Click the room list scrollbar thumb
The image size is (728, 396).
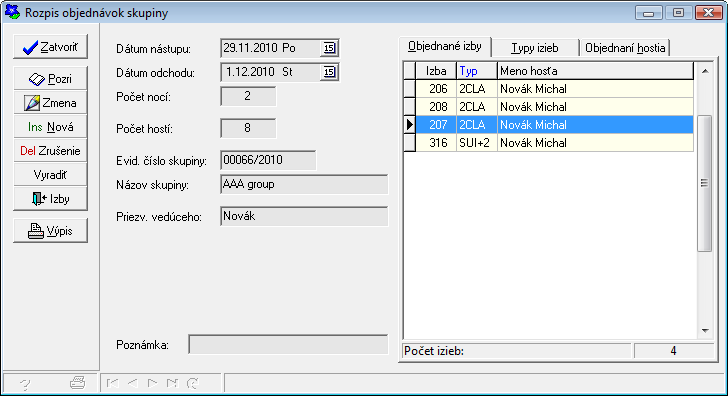705,183
